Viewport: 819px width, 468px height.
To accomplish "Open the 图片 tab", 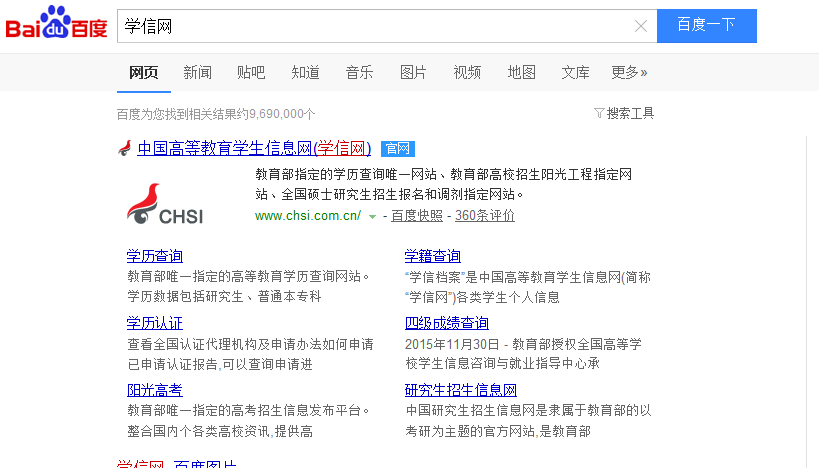I will point(413,73).
